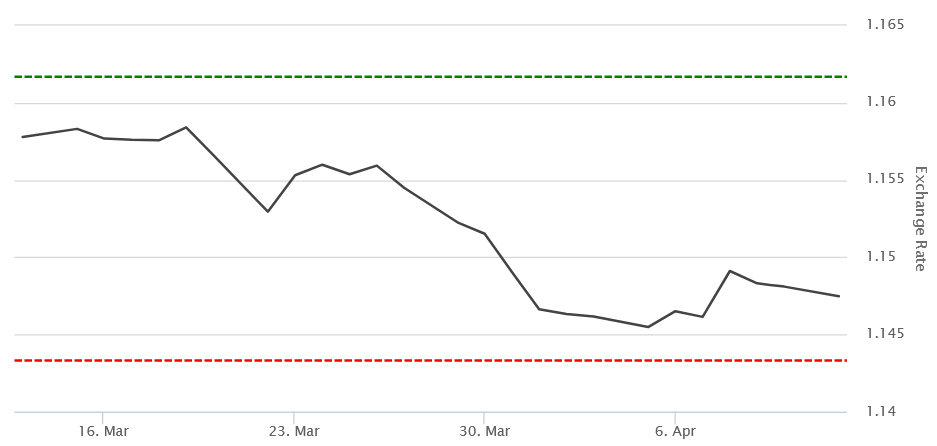Click the first data point of the rate line
Screen dimensions: 937x446
click(22, 137)
